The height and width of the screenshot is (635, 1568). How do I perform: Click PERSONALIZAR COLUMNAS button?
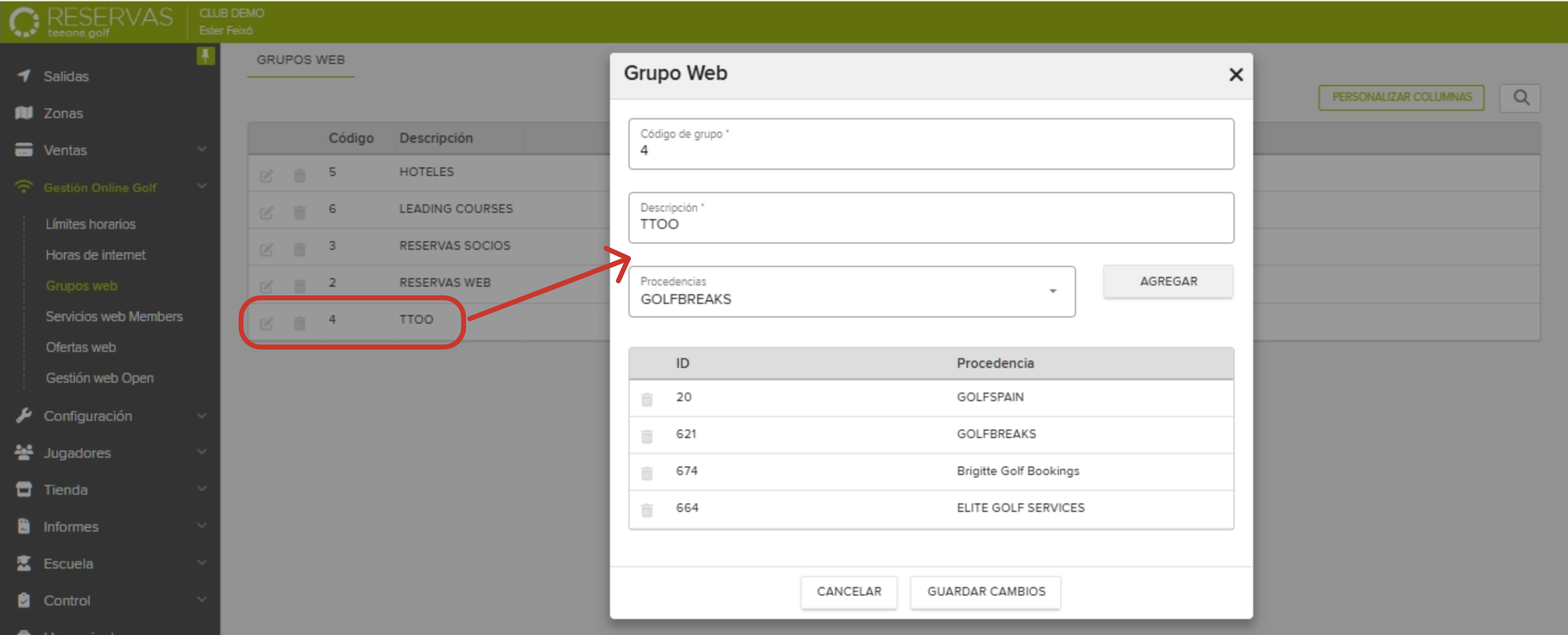point(1401,97)
